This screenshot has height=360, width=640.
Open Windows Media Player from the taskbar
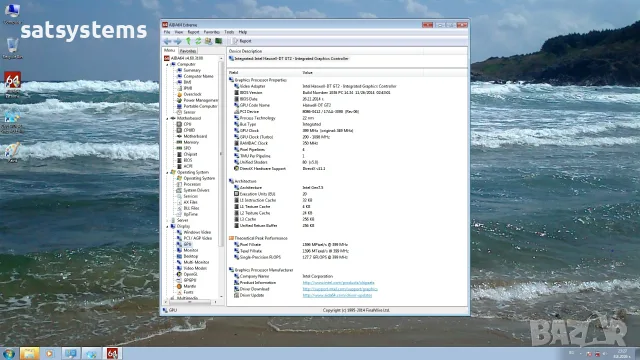coord(49,353)
